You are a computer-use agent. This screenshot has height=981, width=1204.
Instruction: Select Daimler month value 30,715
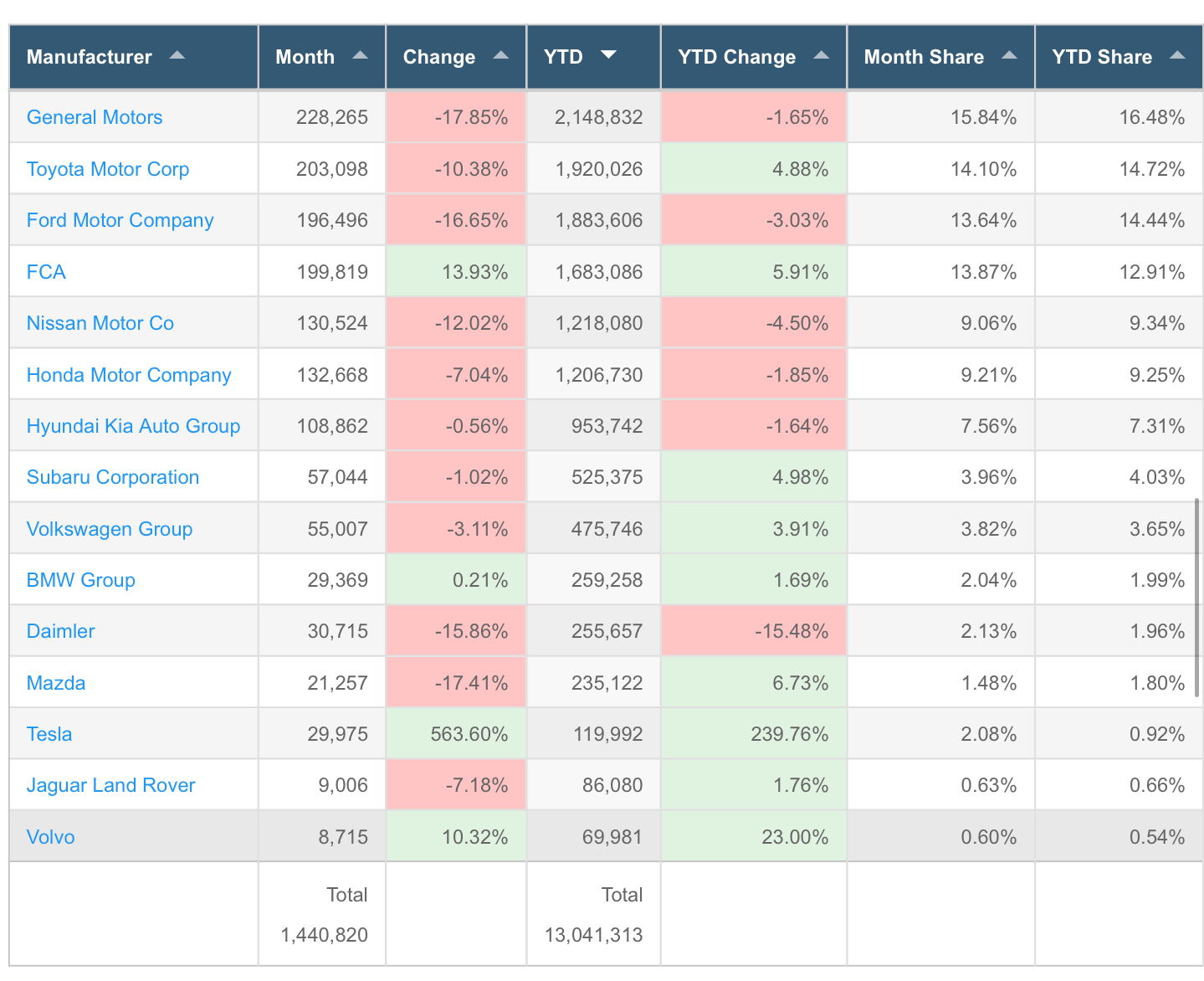(338, 631)
